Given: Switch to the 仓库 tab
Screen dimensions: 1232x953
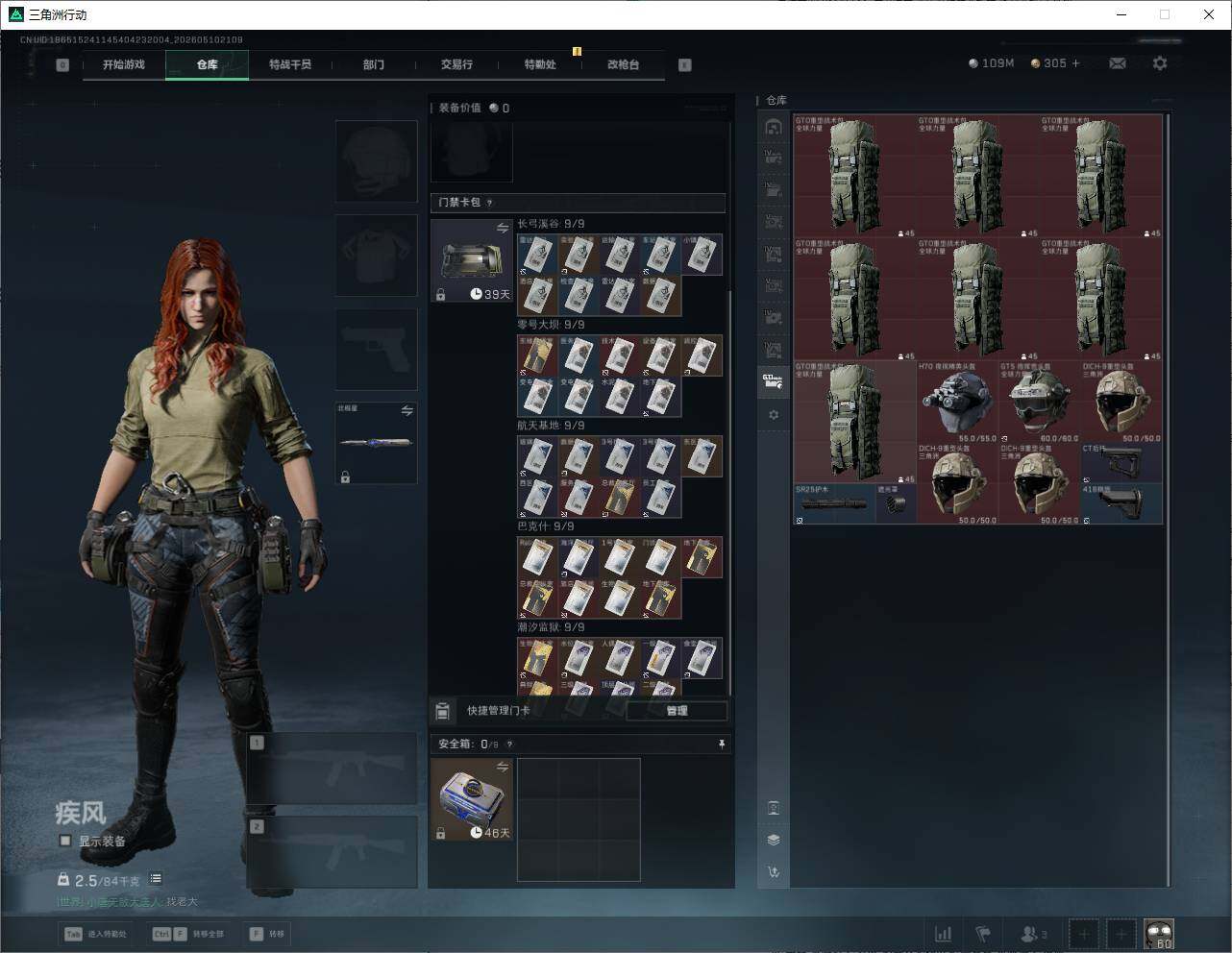Looking at the screenshot, I should (x=208, y=64).
